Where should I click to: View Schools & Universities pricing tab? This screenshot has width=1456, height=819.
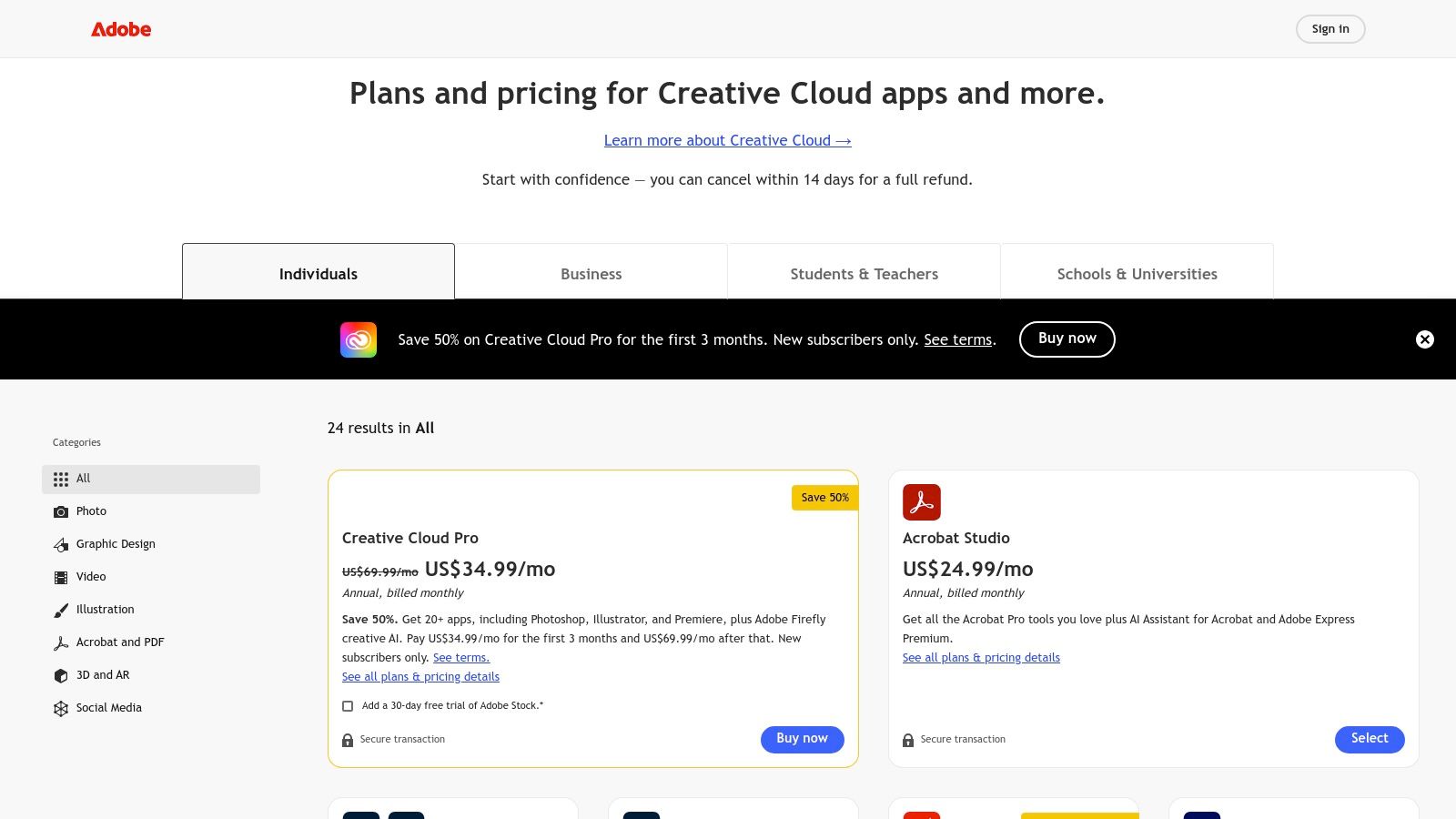click(1137, 274)
